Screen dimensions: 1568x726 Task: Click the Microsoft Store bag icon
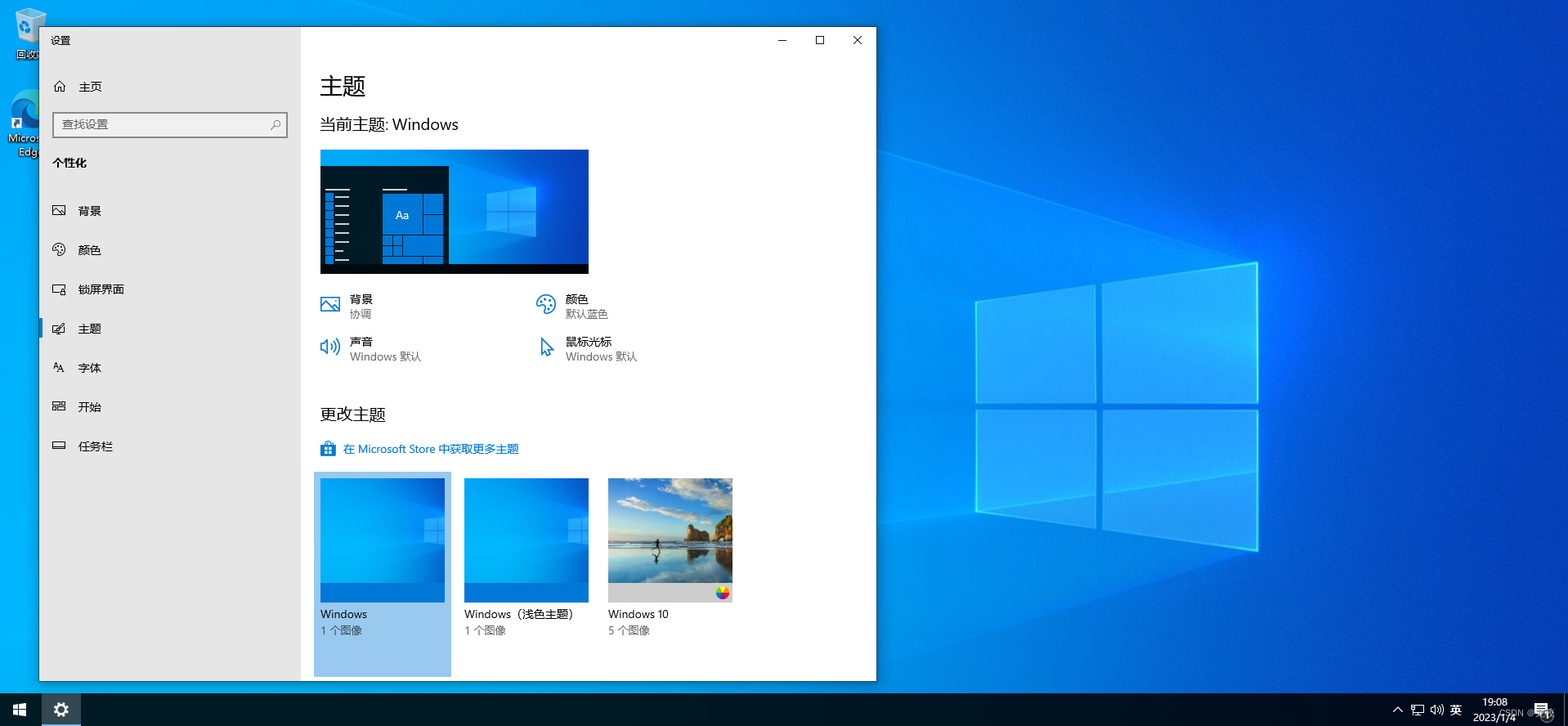coord(328,449)
